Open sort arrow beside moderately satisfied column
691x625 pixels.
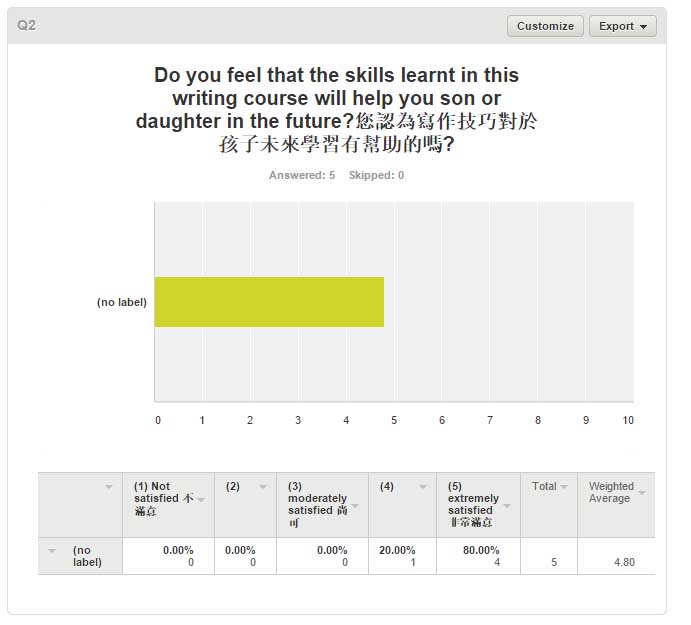click(x=355, y=506)
